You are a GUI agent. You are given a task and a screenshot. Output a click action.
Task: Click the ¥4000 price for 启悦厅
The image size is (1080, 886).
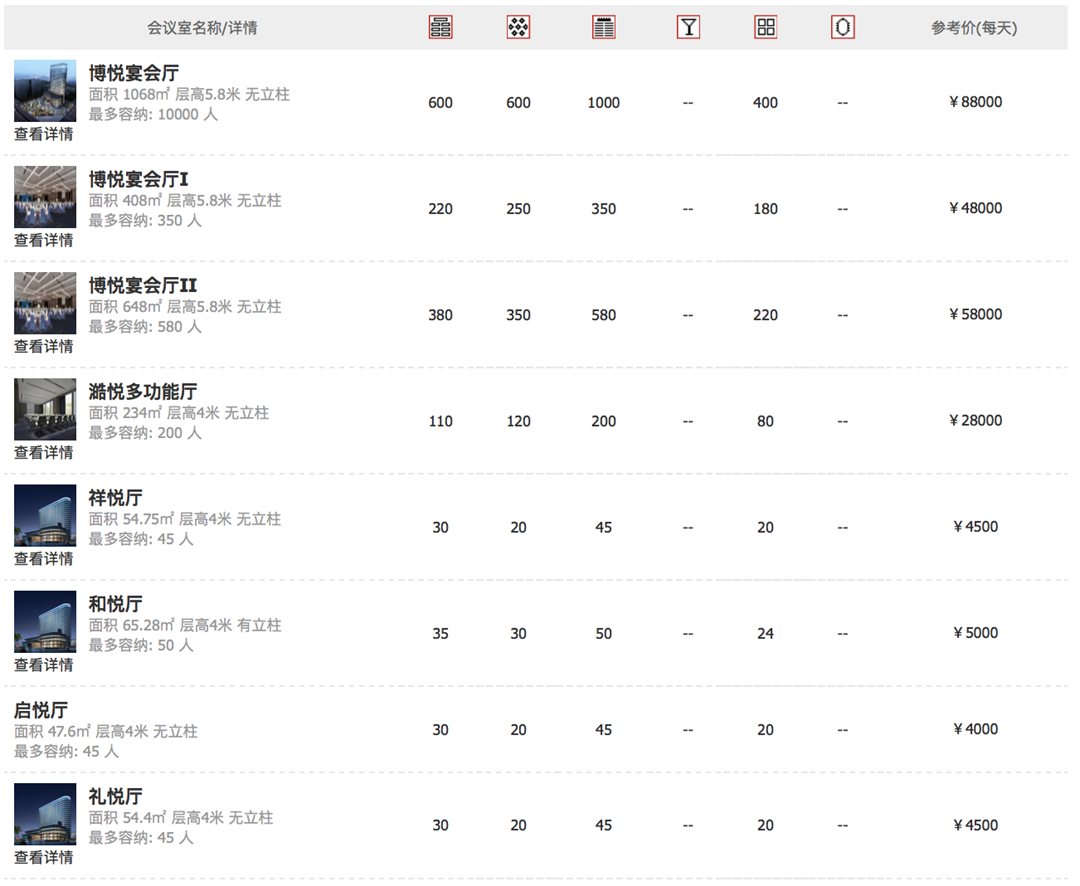tap(975, 729)
